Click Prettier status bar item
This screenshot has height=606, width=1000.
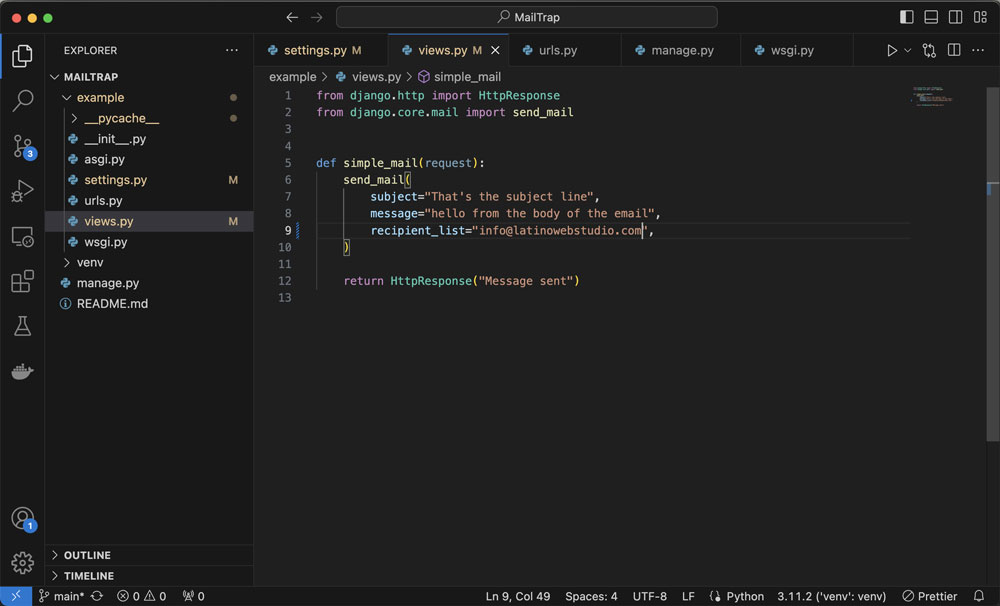(x=930, y=596)
